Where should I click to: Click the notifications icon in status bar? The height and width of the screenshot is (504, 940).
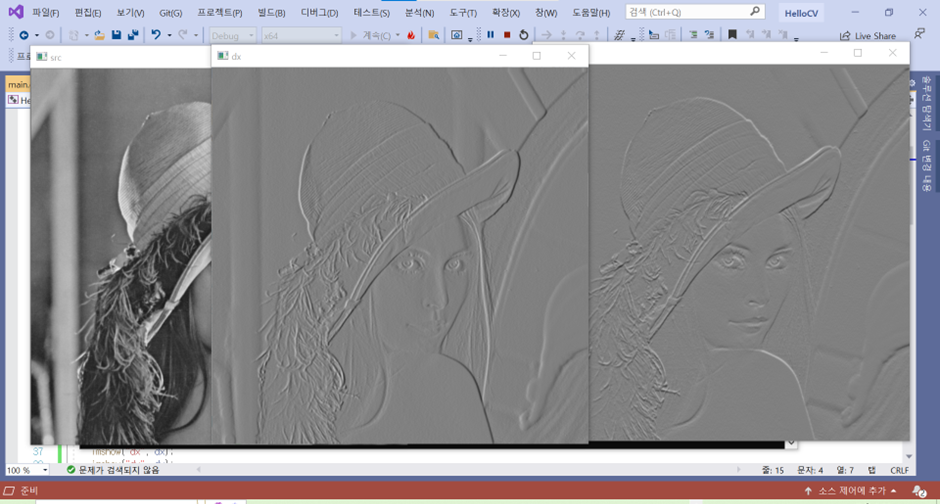click(x=919, y=491)
